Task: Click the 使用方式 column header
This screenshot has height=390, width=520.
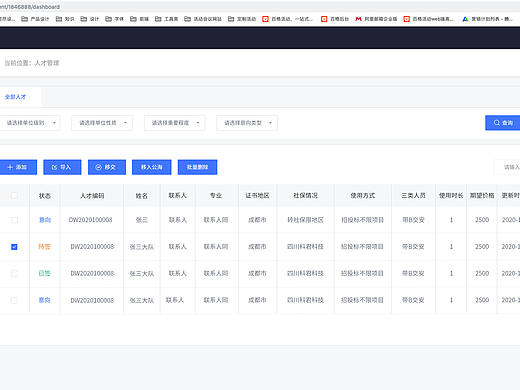Action: [x=363, y=196]
